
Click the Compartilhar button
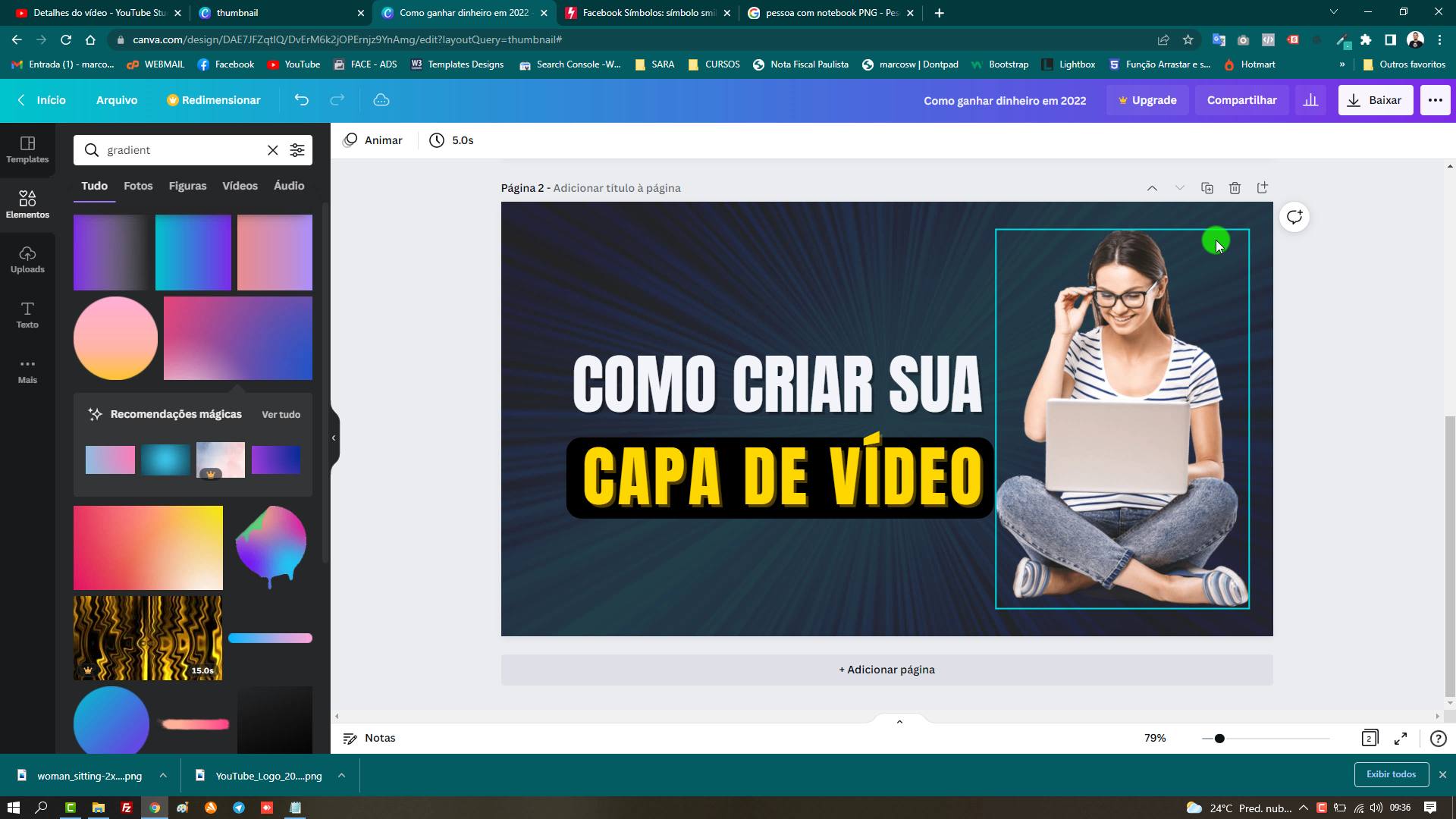(x=1241, y=100)
